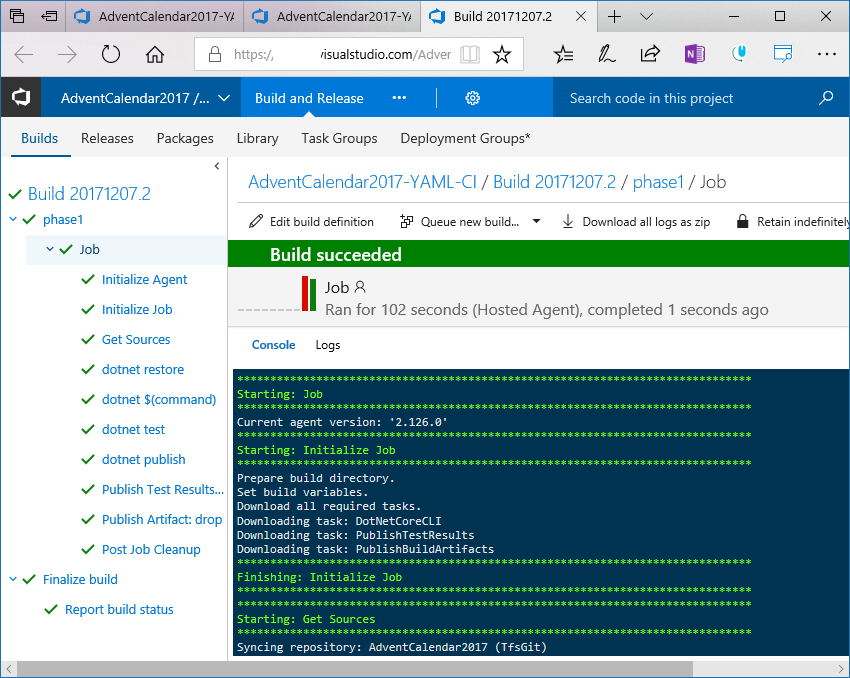Show tab previews chevron in tab bar
Image resolution: width=850 pixels, height=678 pixels.
point(646,17)
